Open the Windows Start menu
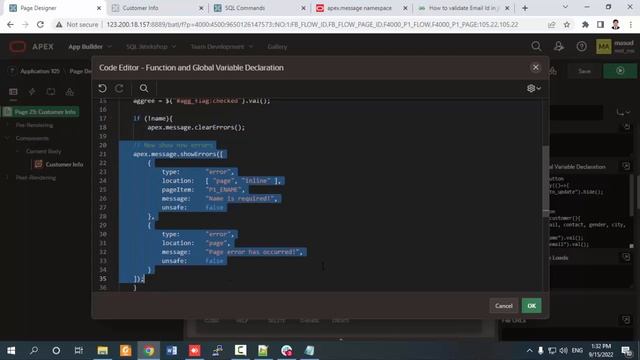Viewport: 640px width, 360px height. [x=11, y=350]
